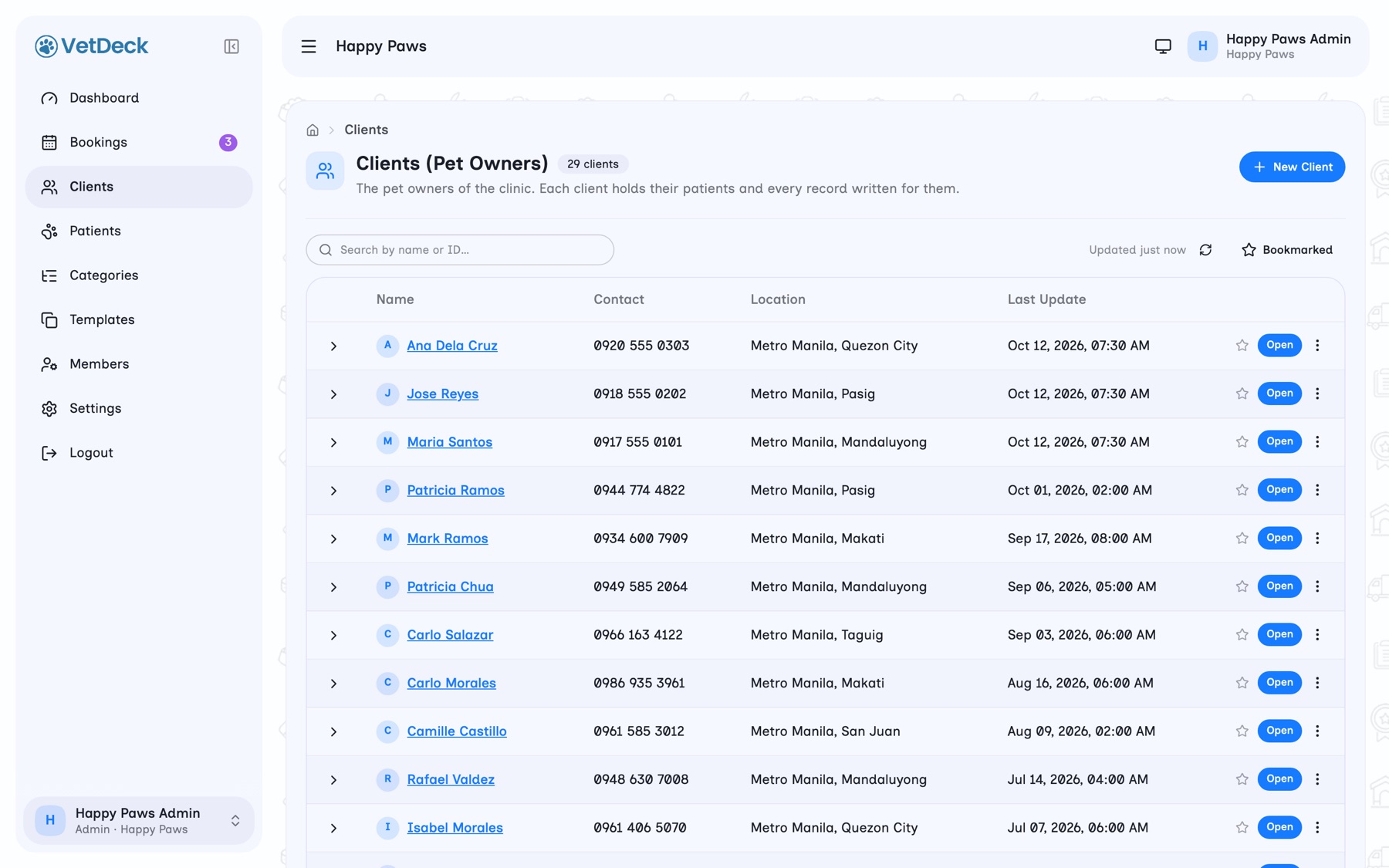Click the monitor display icon in header

pyautogui.click(x=1163, y=46)
